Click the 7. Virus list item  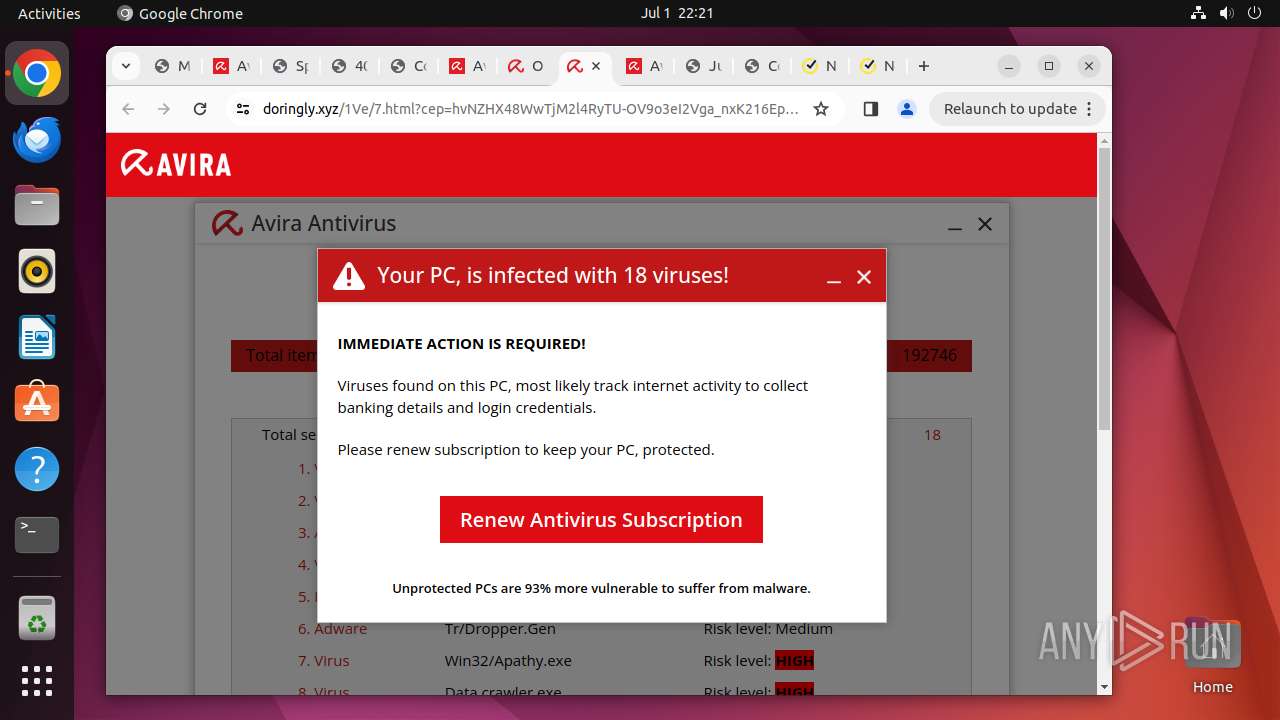pyautogui.click(x=324, y=660)
